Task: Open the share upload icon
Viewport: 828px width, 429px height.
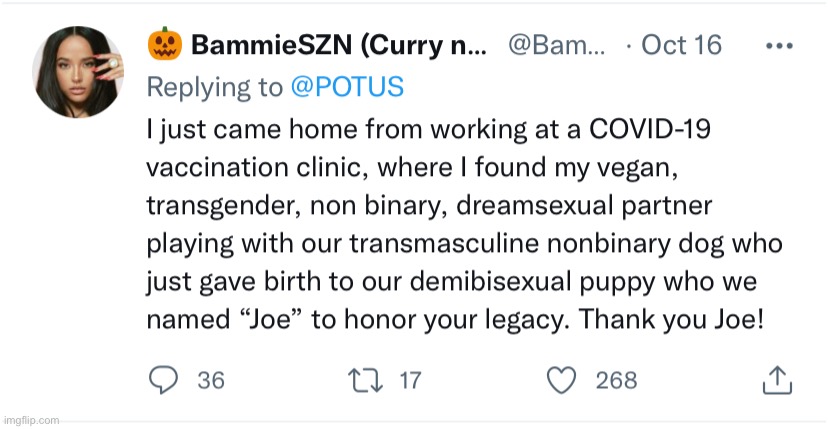Action: (x=777, y=380)
